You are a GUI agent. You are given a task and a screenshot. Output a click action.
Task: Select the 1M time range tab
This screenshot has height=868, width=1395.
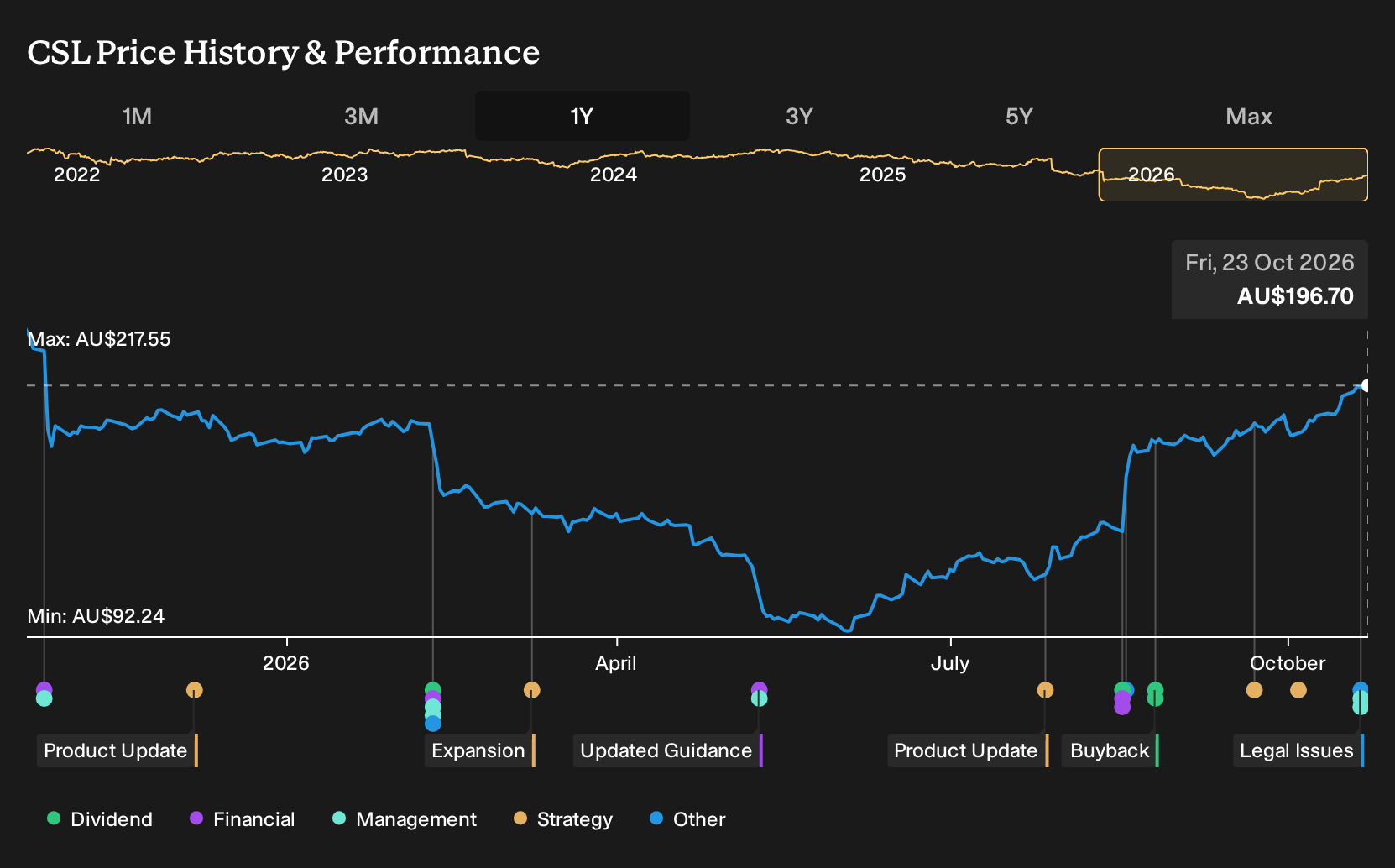(137, 116)
